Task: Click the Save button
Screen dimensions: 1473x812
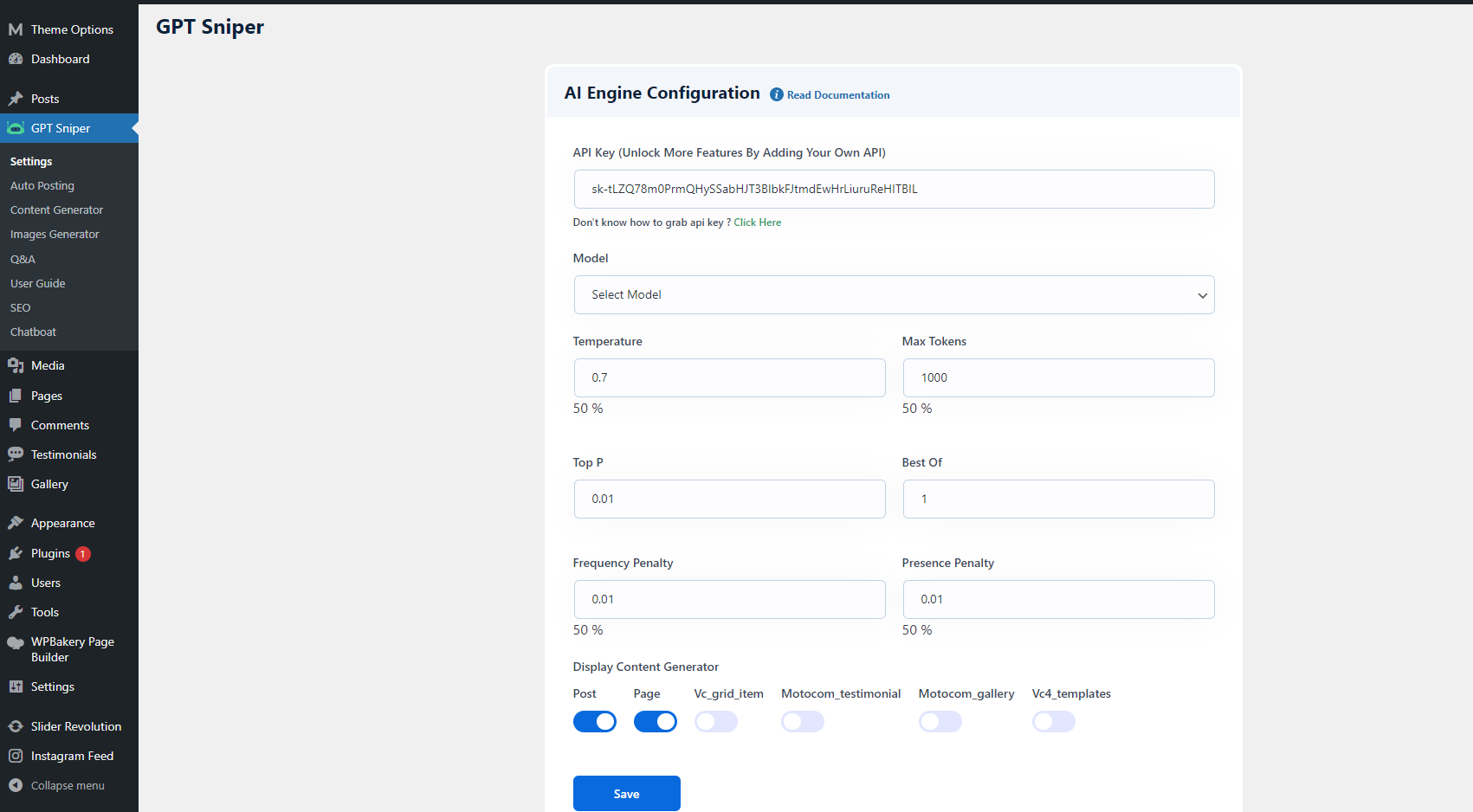Action: click(x=627, y=794)
